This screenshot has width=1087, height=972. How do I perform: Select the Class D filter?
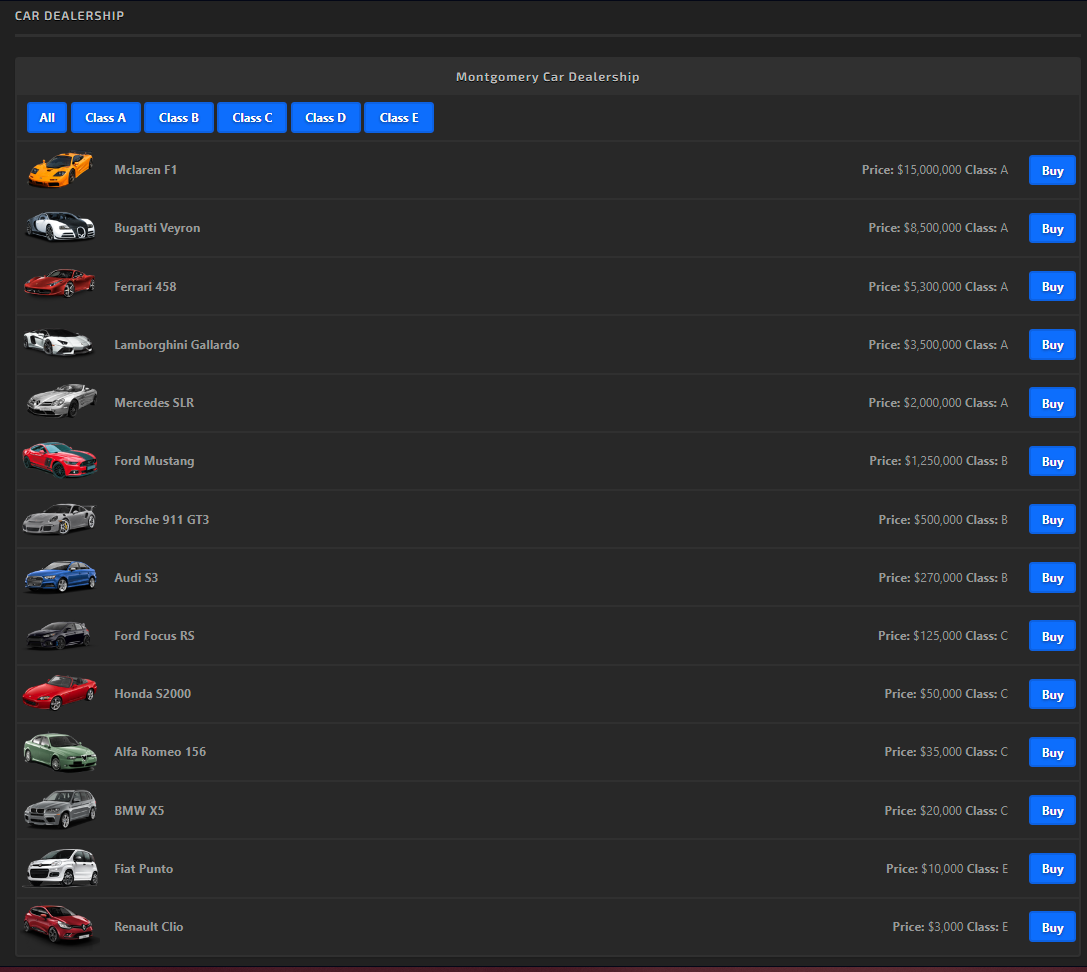point(326,117)
